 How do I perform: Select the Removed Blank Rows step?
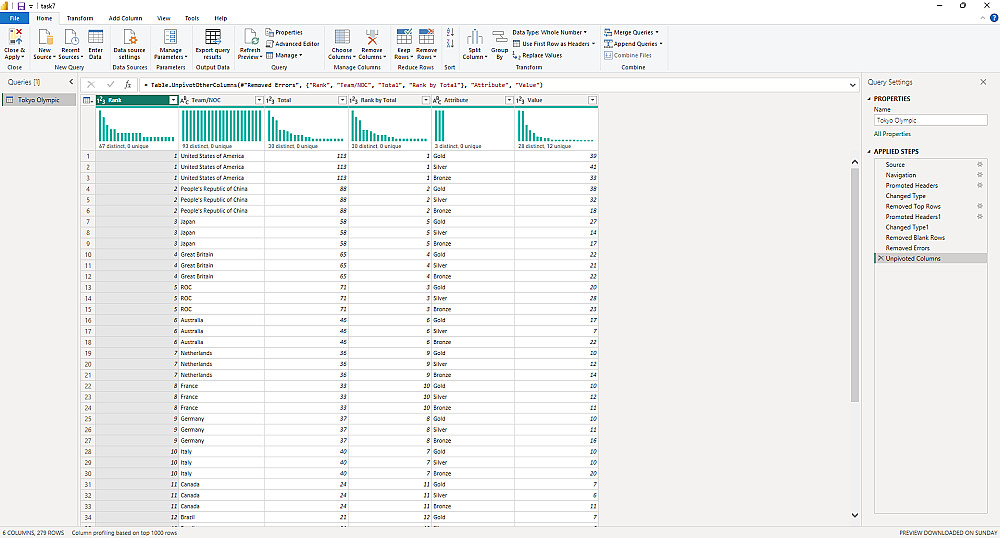[915, 237]
